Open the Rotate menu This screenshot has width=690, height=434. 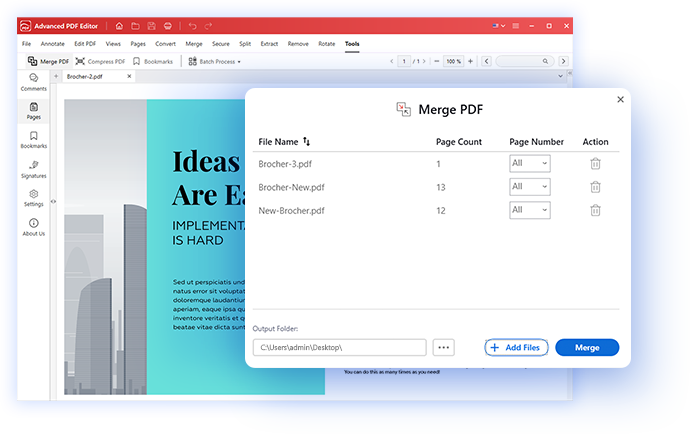327,44
